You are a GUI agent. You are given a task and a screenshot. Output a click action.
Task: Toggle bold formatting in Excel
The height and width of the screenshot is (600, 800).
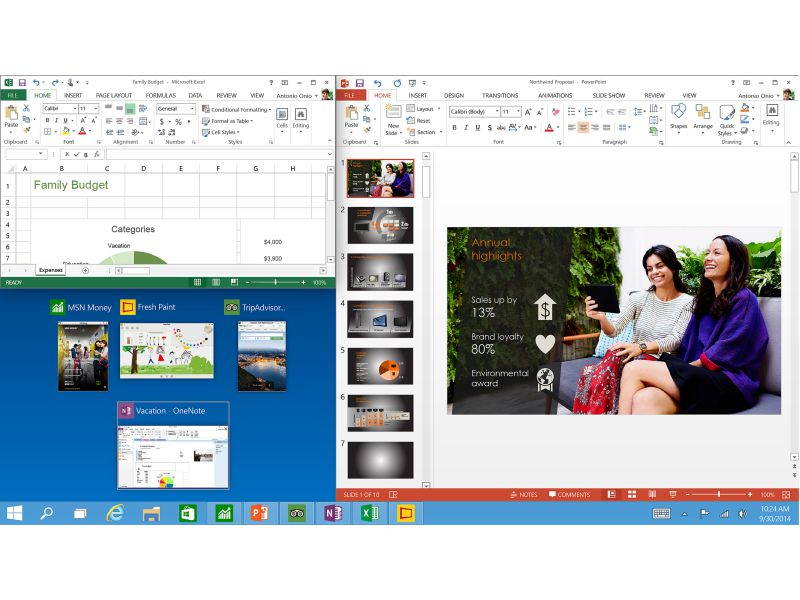(x=47, y=119)
